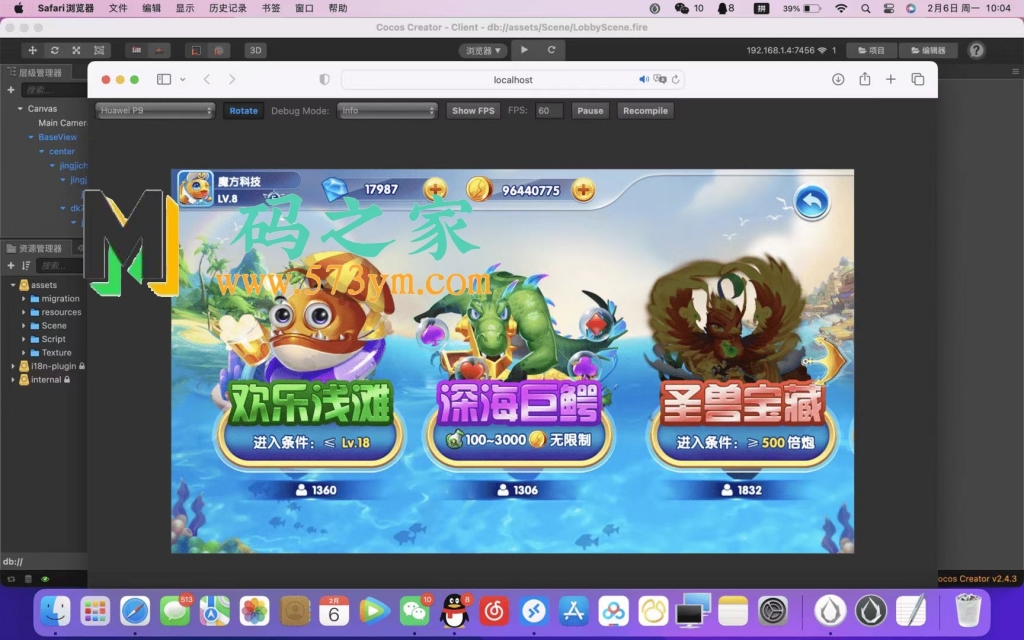Collapse the BaseView node

[31, 137]
